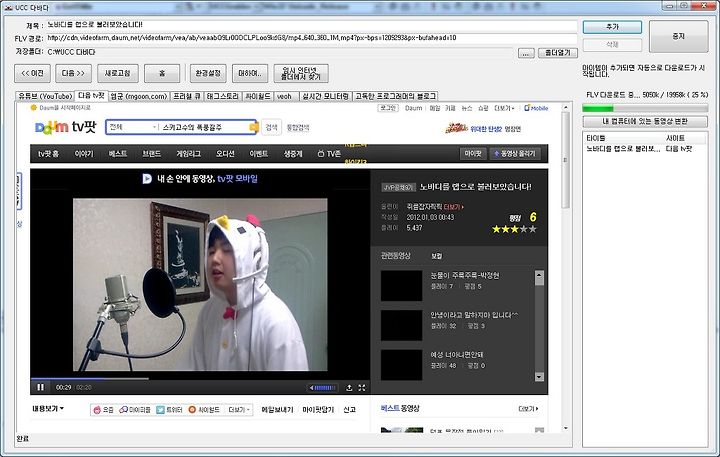The image size is (720, 457).
Task: Select the 노바디를 랩으로 download list row
Action: [x=645, y=149]
